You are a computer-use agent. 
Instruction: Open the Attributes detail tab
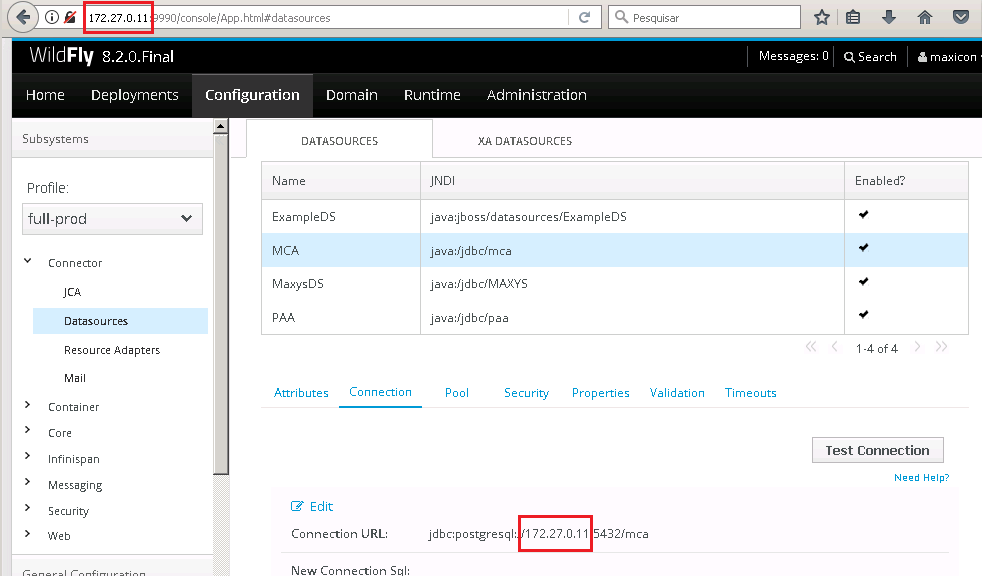[301, 393]
